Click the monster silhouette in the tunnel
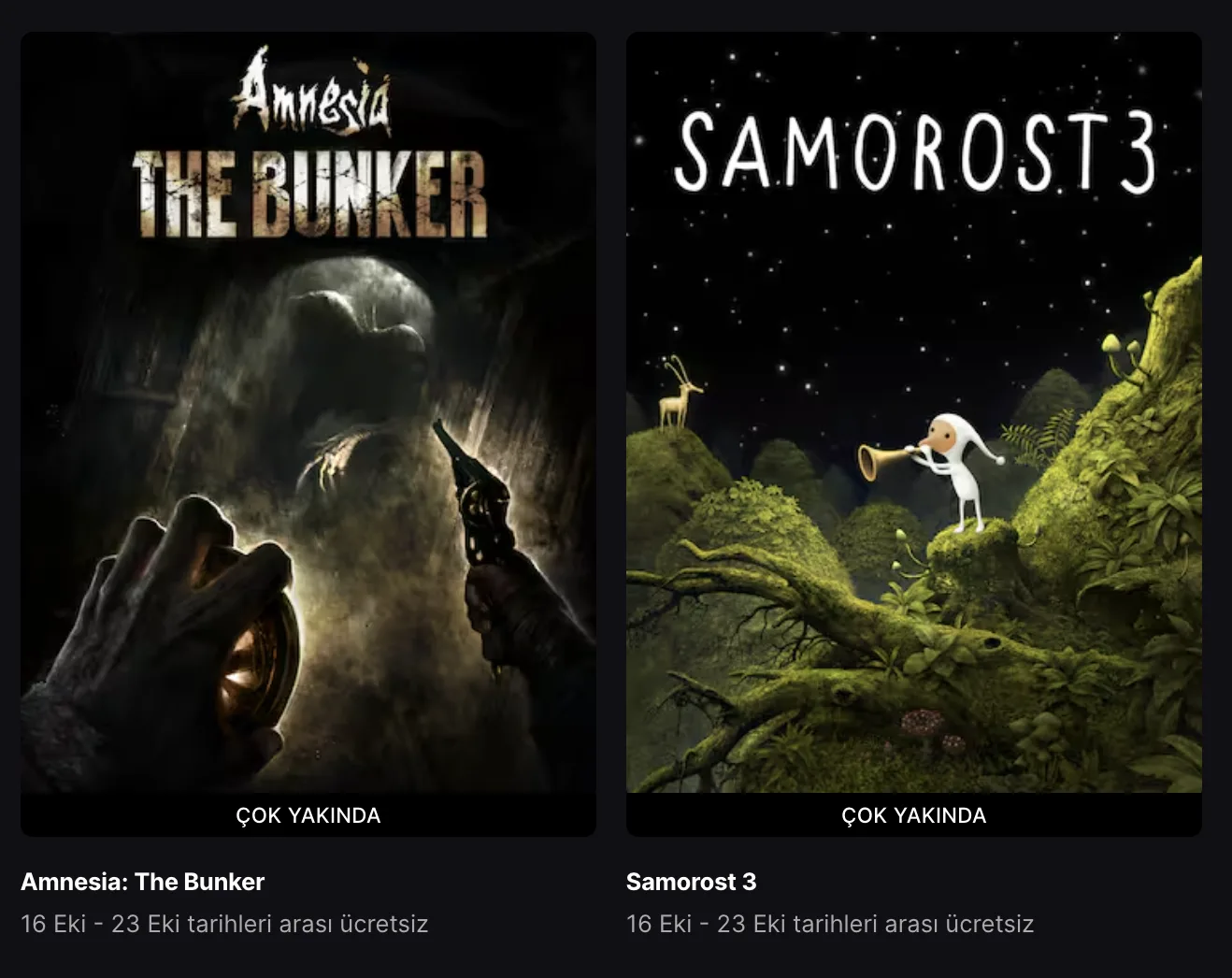This screenshot has height=978, width=1232. pos(360,374)
